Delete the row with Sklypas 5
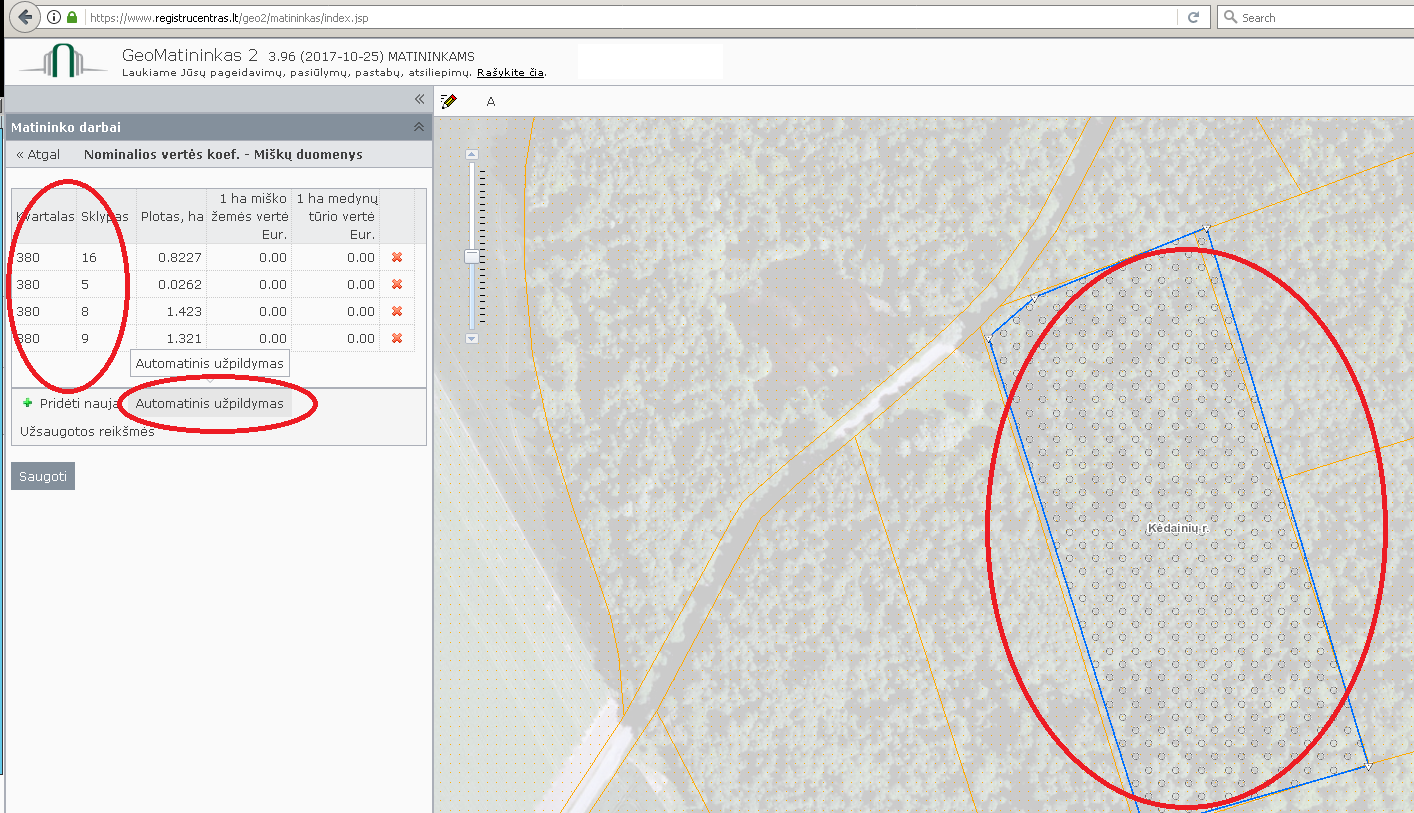 [x=397, y=284]
